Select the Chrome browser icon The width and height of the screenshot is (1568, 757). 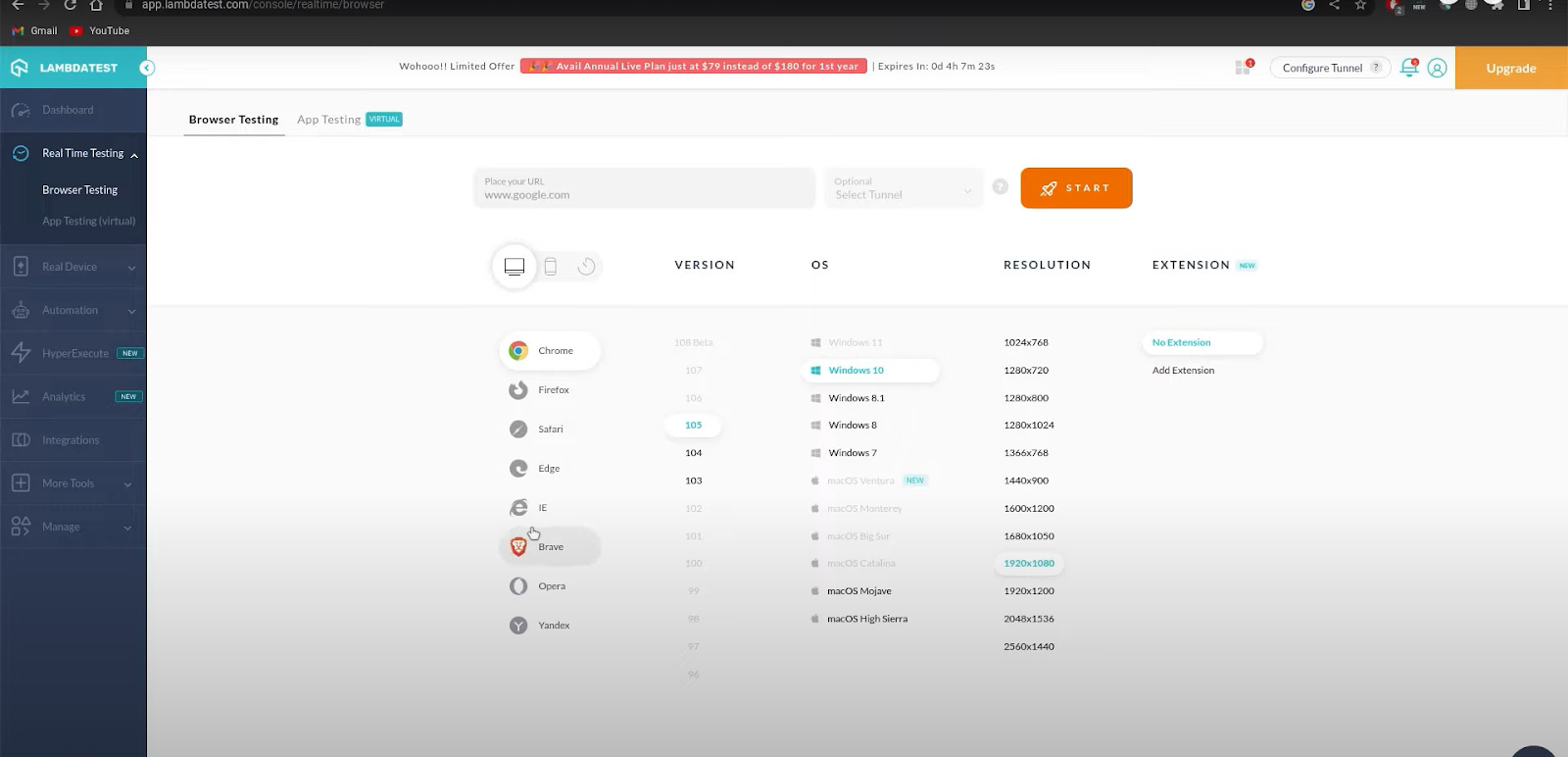point(518,351)
